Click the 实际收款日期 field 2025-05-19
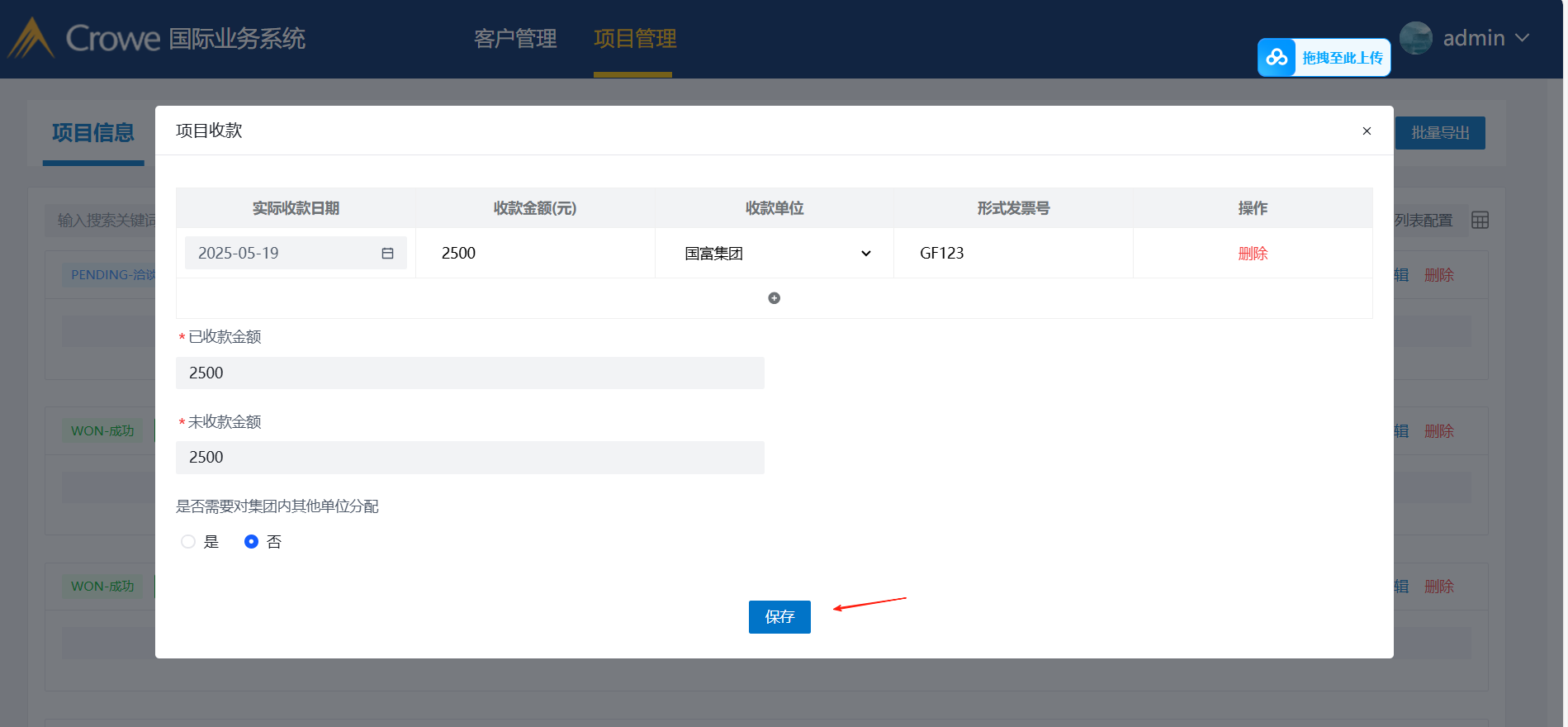Image resolution: width=1568 pixels, height=727 pixels. [x=296, y=253]
